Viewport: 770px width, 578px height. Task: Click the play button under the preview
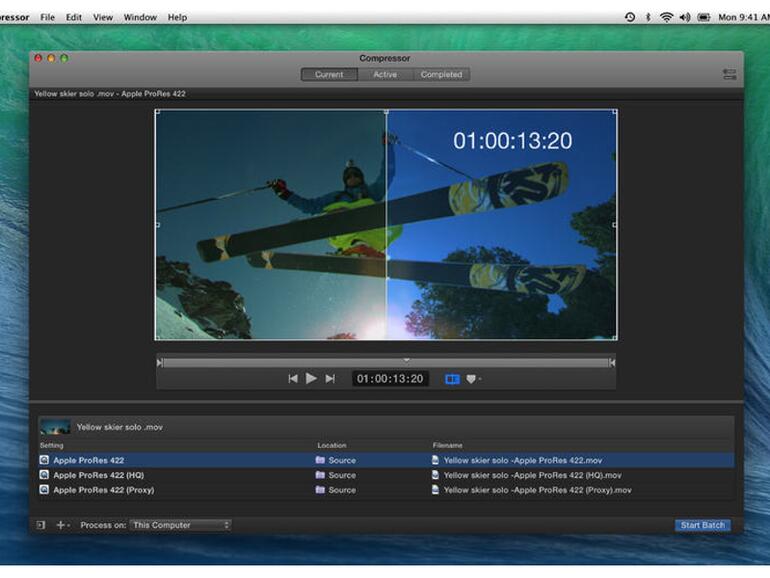[311, 379]
